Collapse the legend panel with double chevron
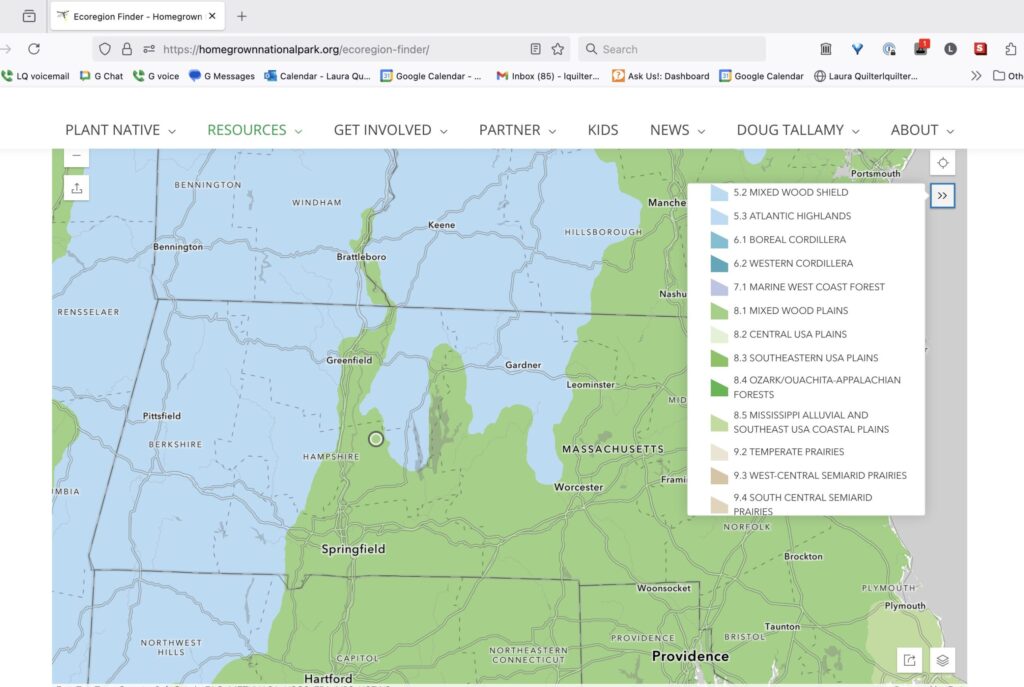The height and width of the screenshot is (687, 1024). tap(942, 196)
